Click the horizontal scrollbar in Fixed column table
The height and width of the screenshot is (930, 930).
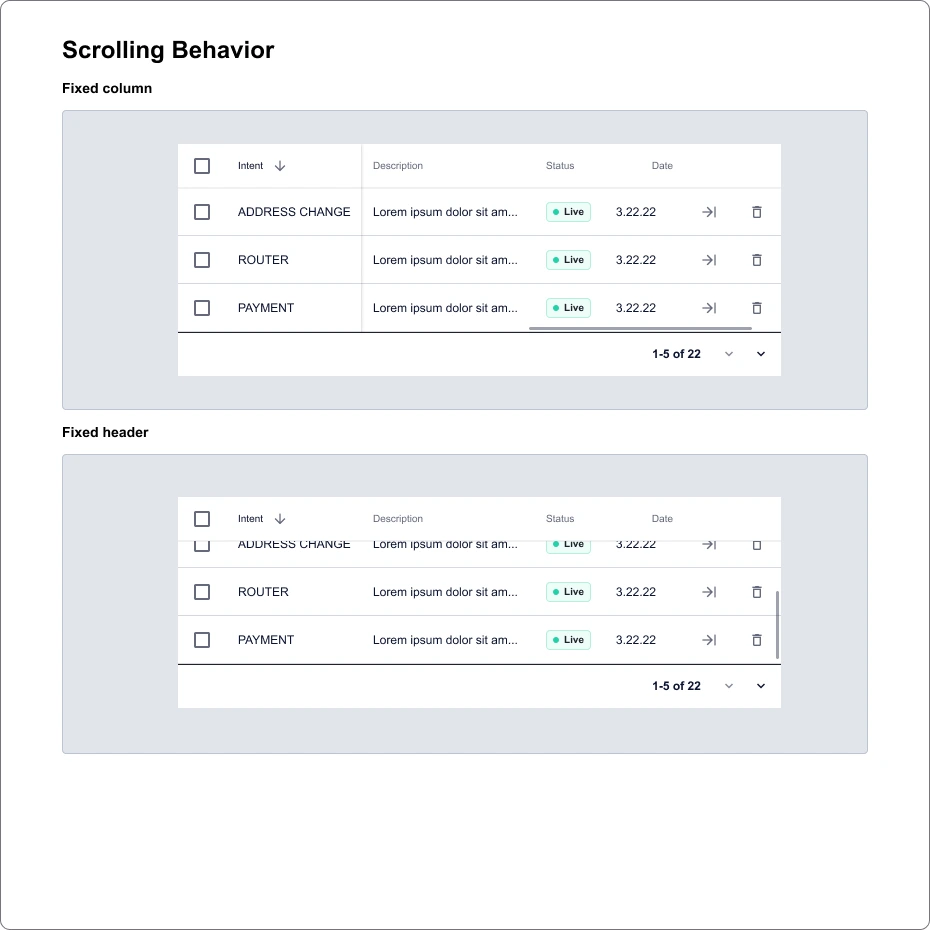click(641, 328)
